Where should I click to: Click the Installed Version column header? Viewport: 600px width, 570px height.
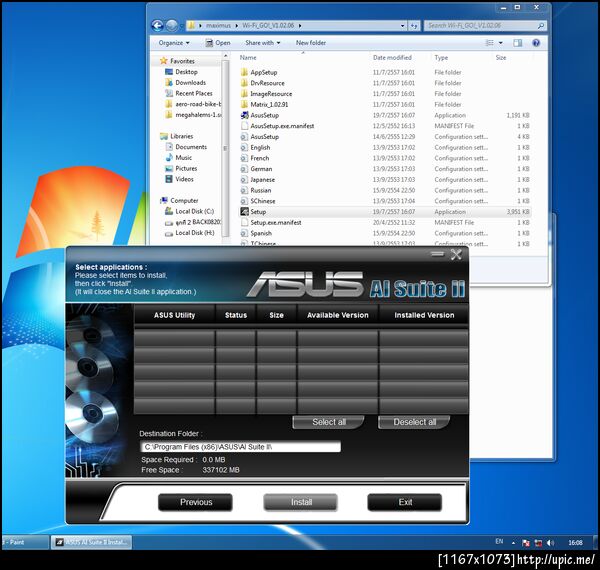click(424, 315)
